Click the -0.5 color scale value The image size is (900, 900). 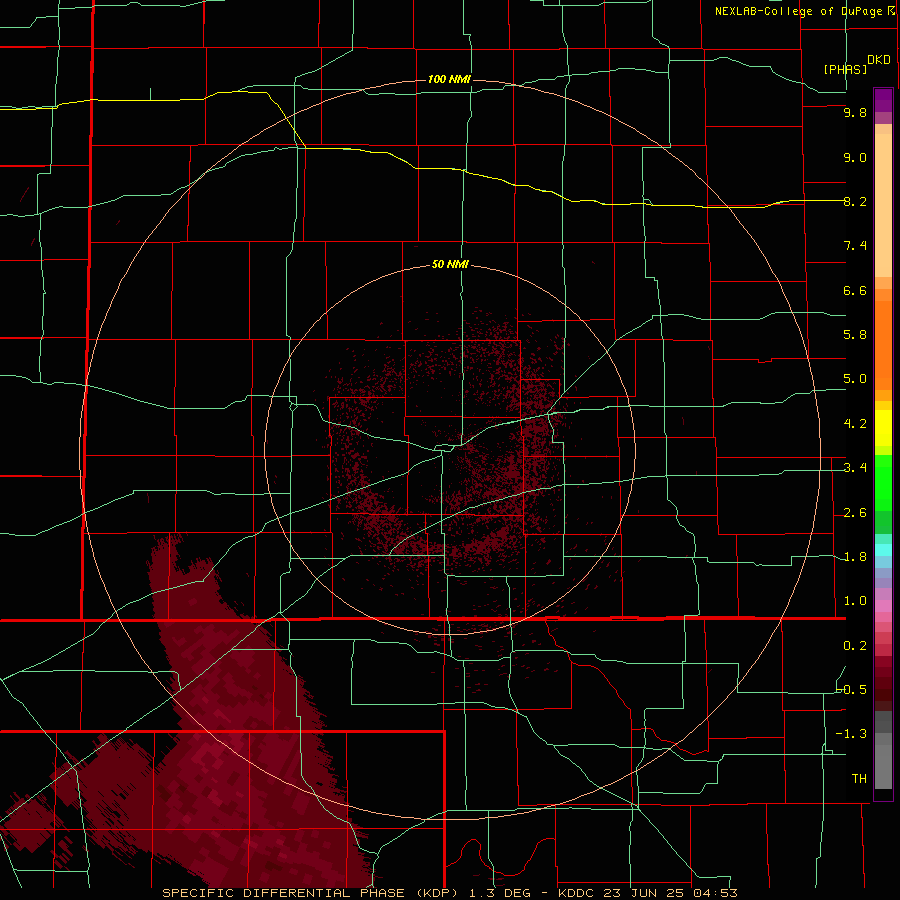point(851,690)
